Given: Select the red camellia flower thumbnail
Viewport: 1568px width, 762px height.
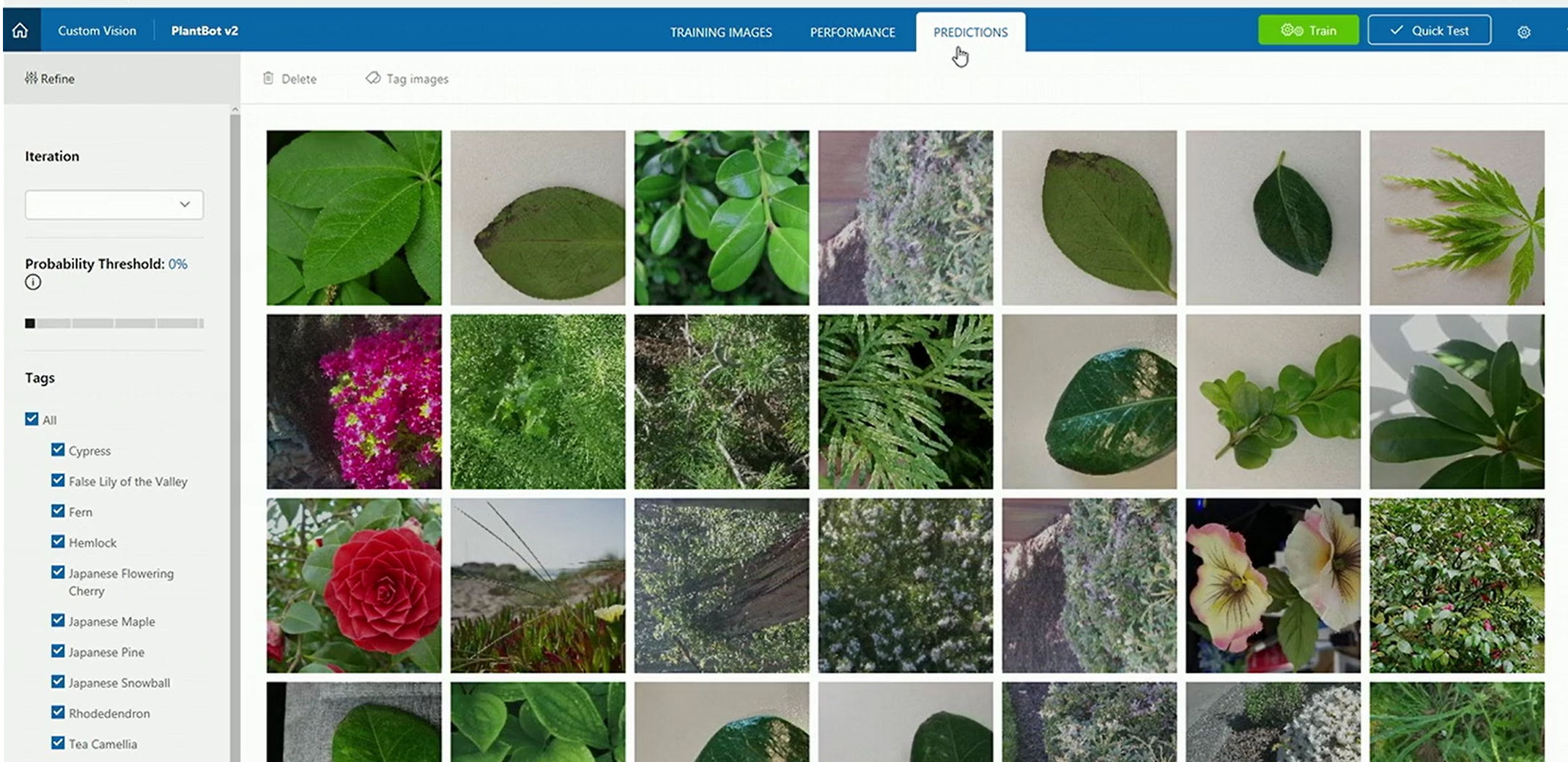Looking at the screenshot, I should click(x=354, y=585).
